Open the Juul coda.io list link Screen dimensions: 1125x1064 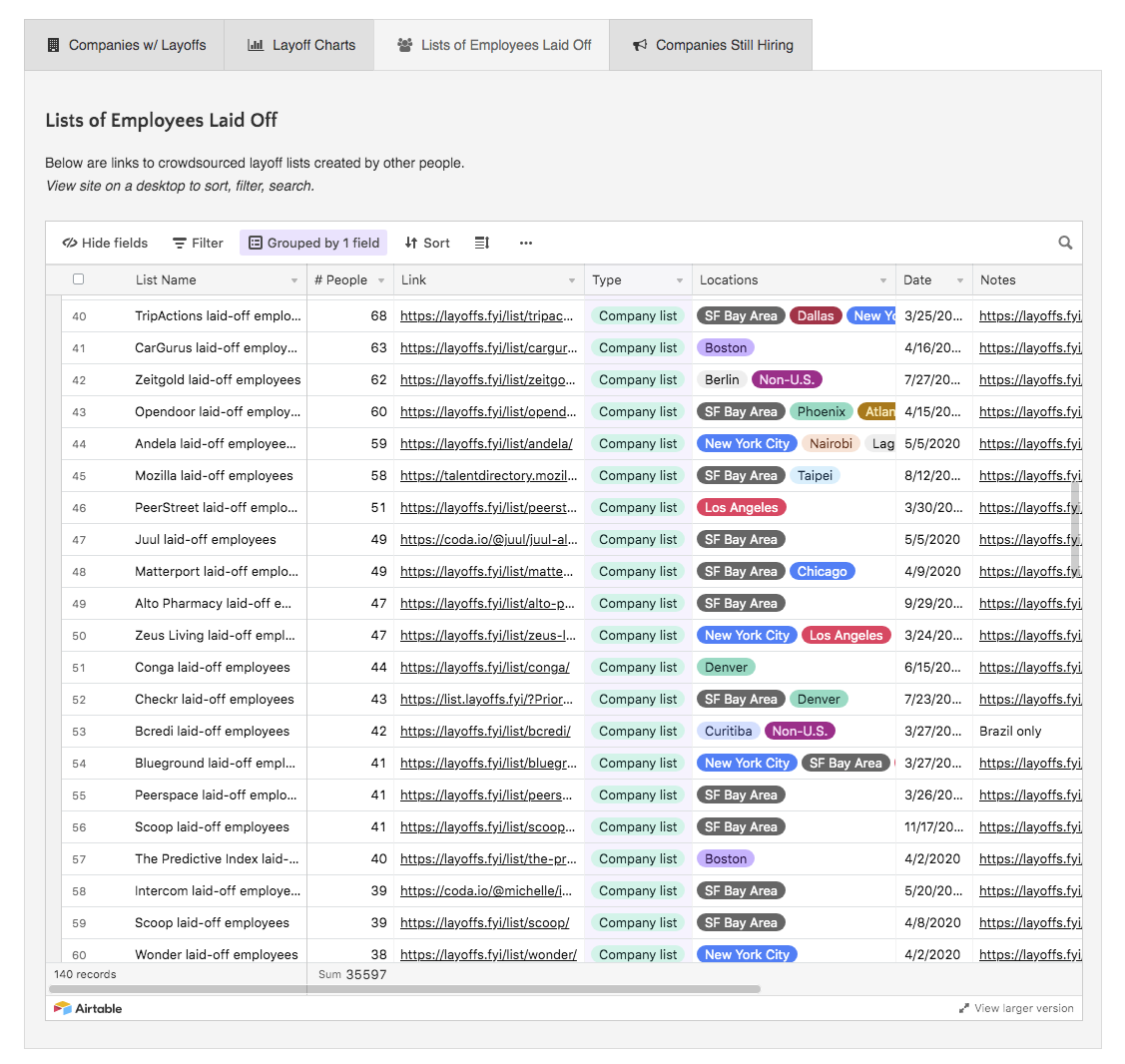point(488,540)
